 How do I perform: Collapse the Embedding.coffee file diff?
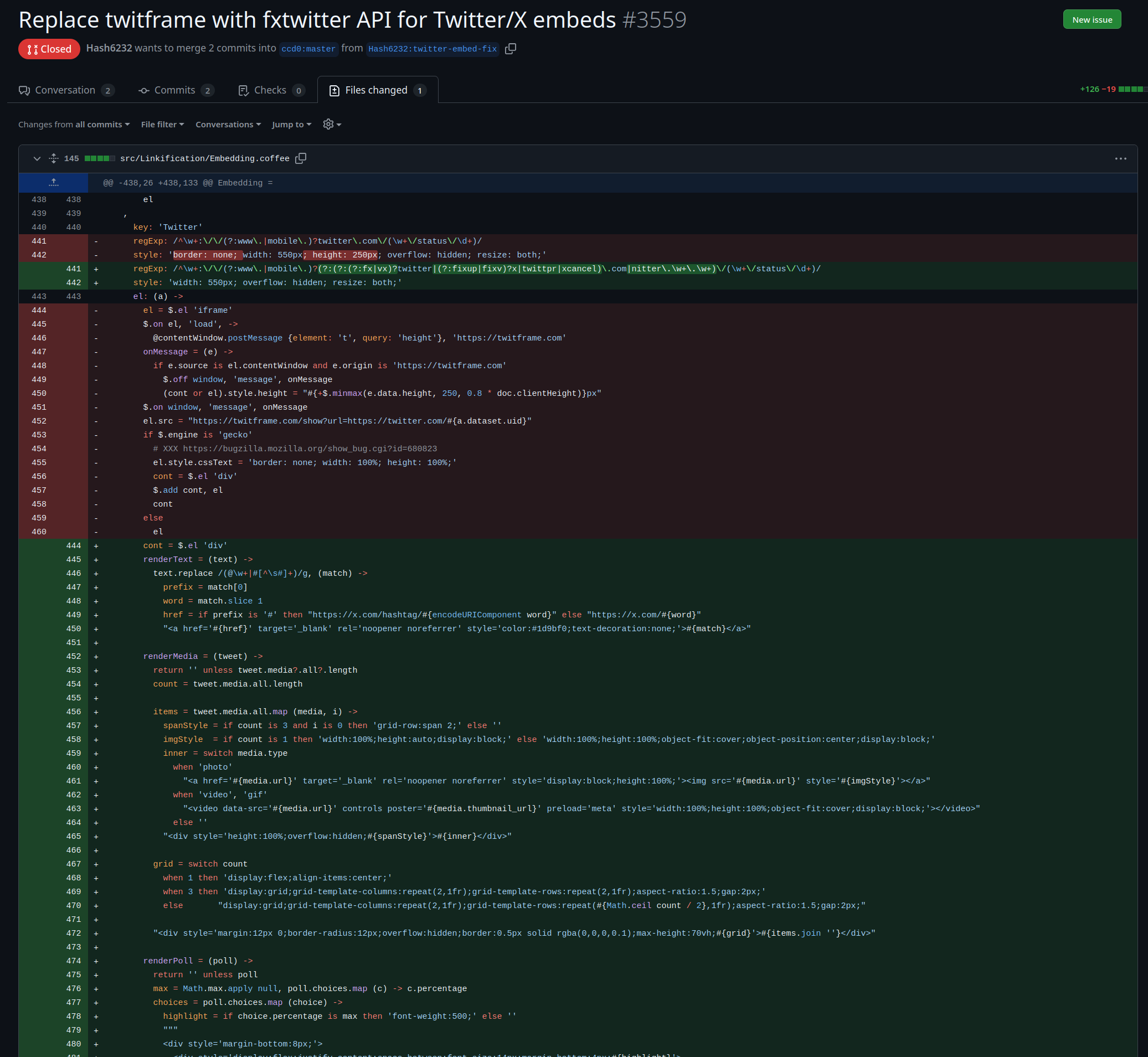point(37,158)
